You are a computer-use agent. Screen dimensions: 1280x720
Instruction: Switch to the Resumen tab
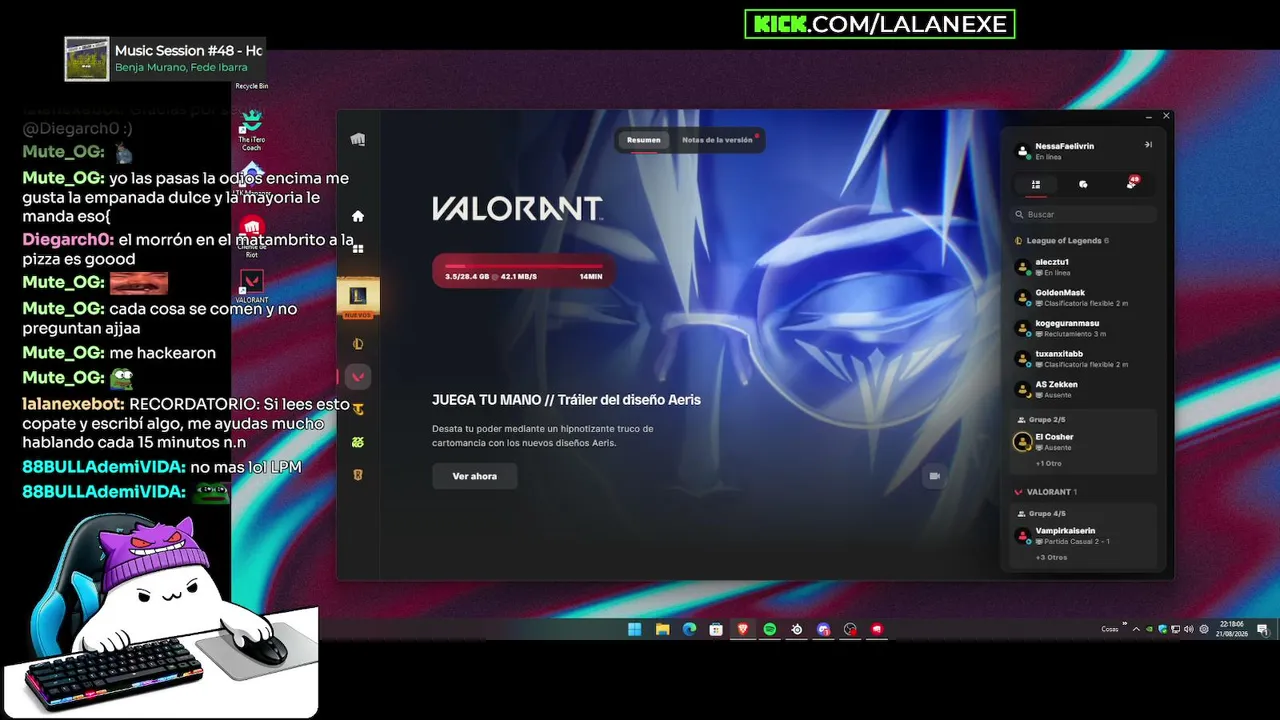tap(644, 140)
